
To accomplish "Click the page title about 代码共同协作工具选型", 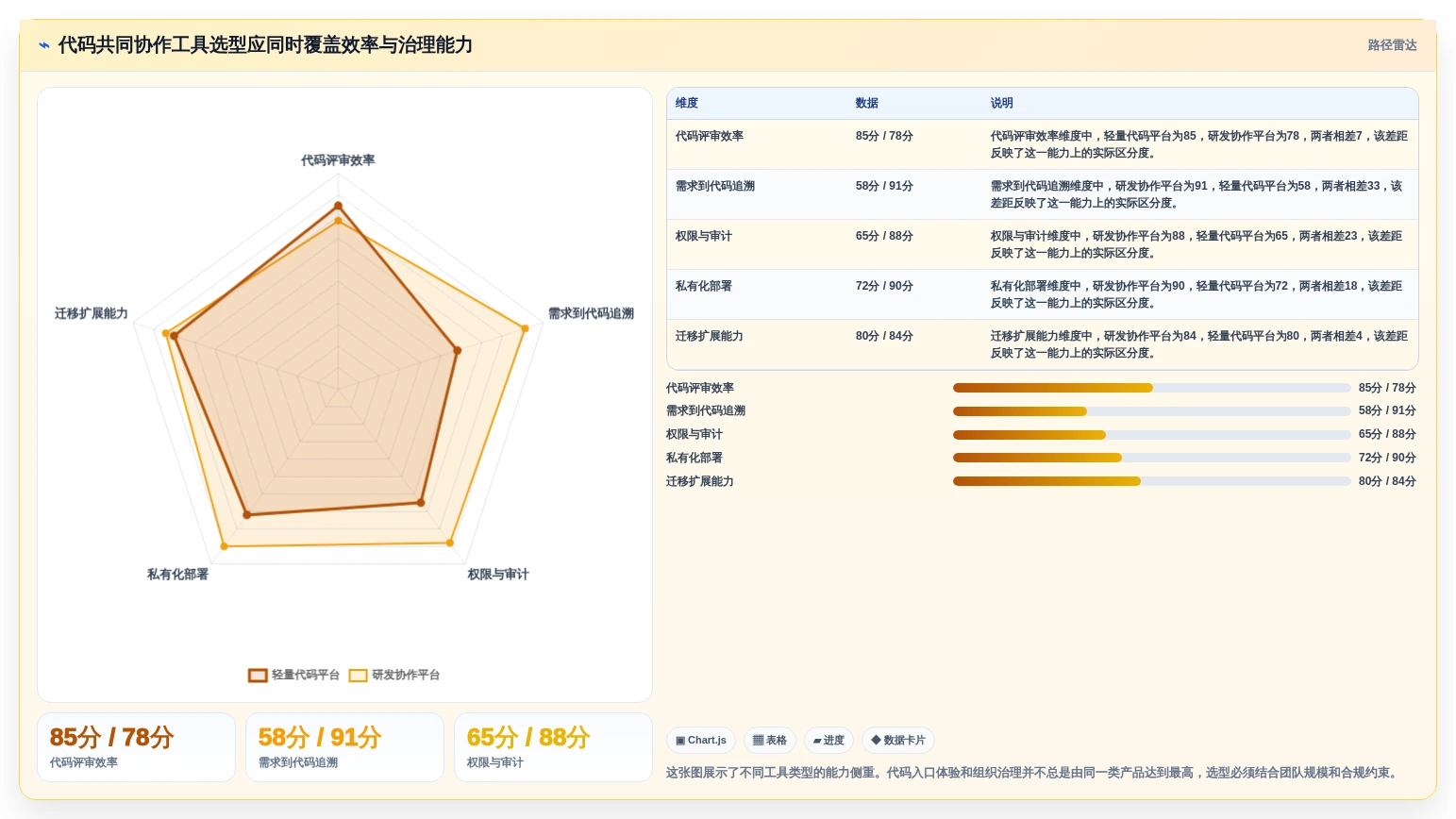I will (265, 45).
